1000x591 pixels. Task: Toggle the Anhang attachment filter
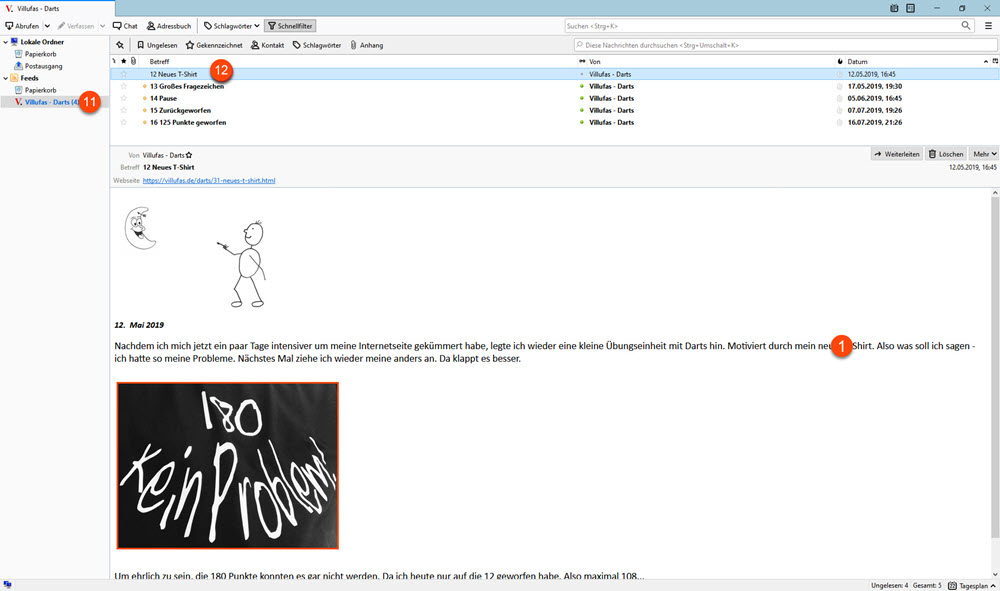pyautogui.click(x=366, y=45)
